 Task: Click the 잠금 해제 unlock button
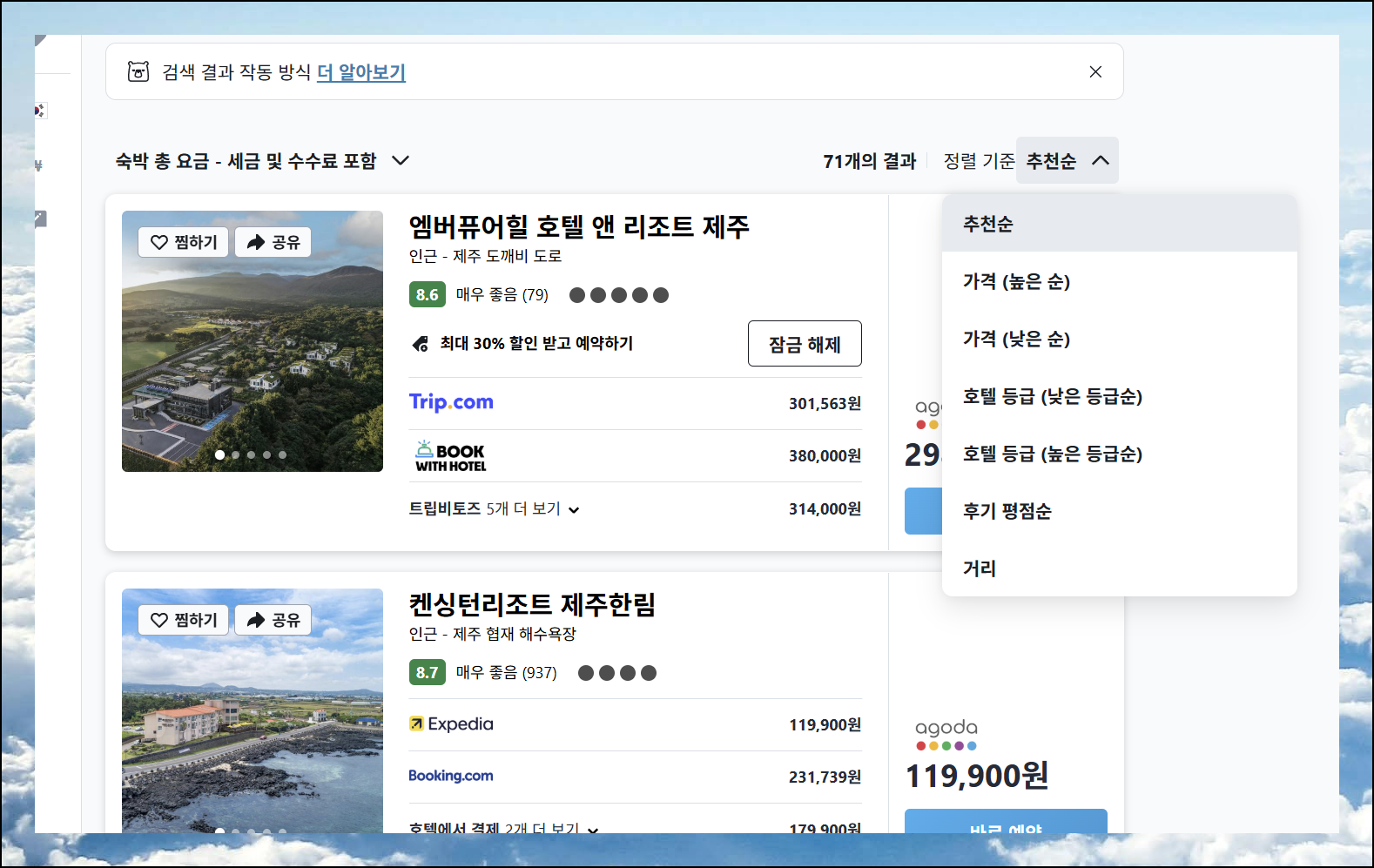[x=805, y=344]
